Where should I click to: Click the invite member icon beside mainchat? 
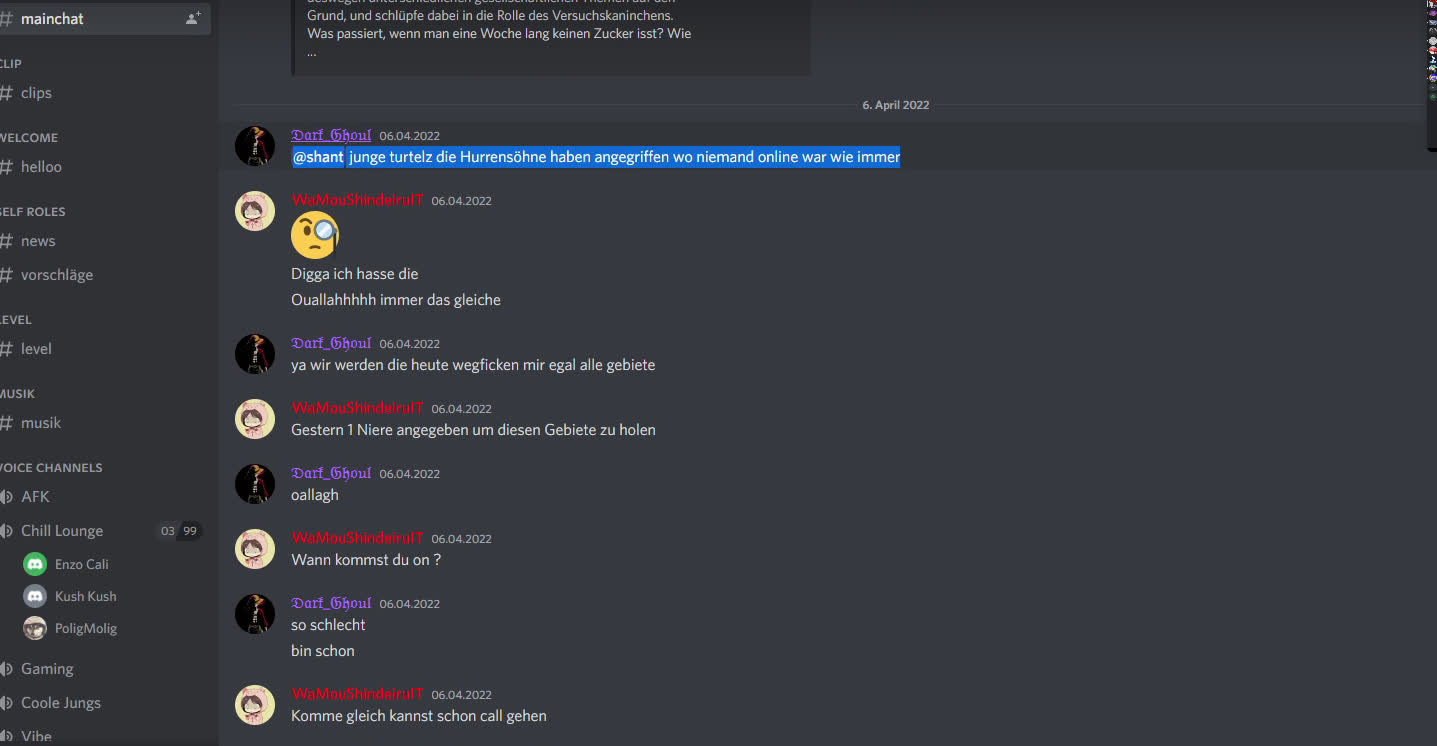193,18
